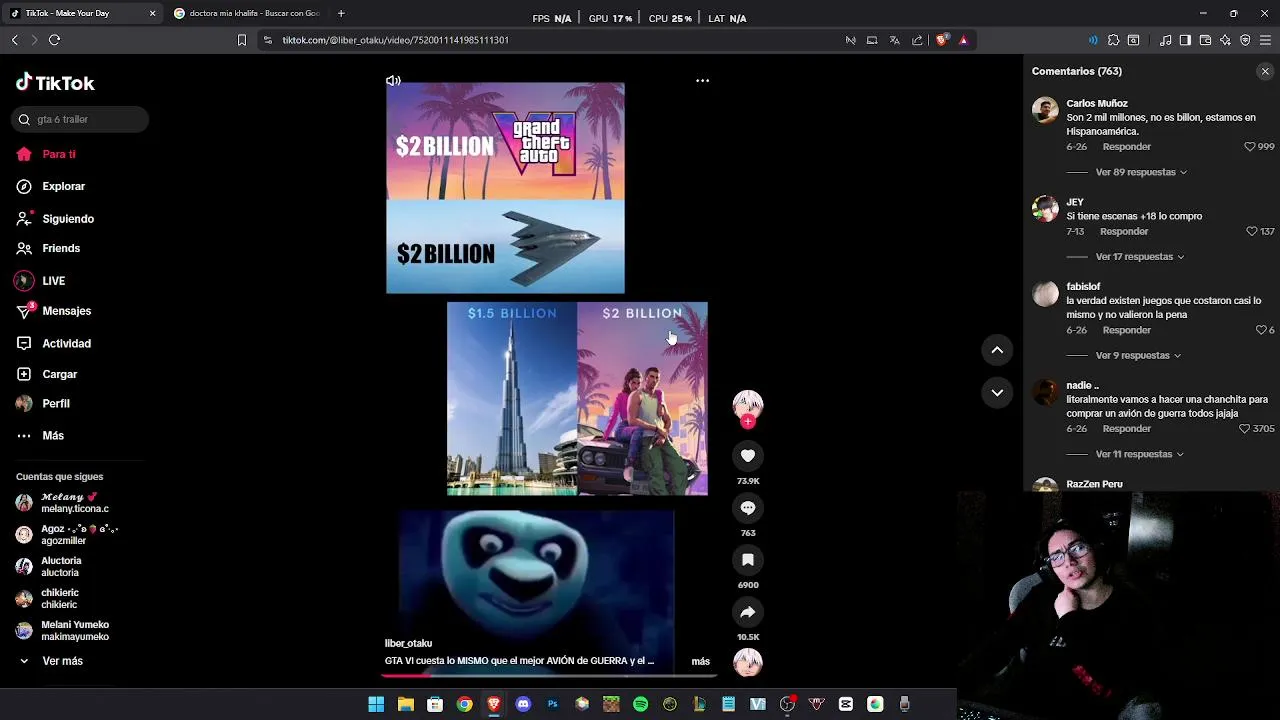Image resolution: width=1280 pixels, height=720 pixels.
Task: Click the video progress bar
Action: [x=548, y=676]
